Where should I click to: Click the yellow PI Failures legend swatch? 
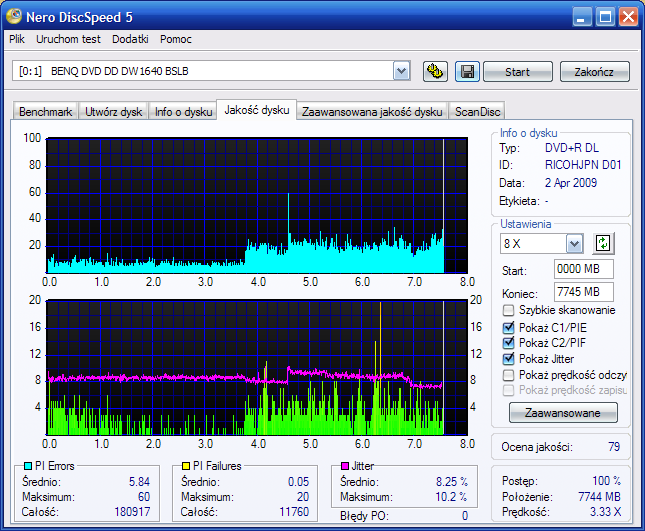click(x=186, y=466)
